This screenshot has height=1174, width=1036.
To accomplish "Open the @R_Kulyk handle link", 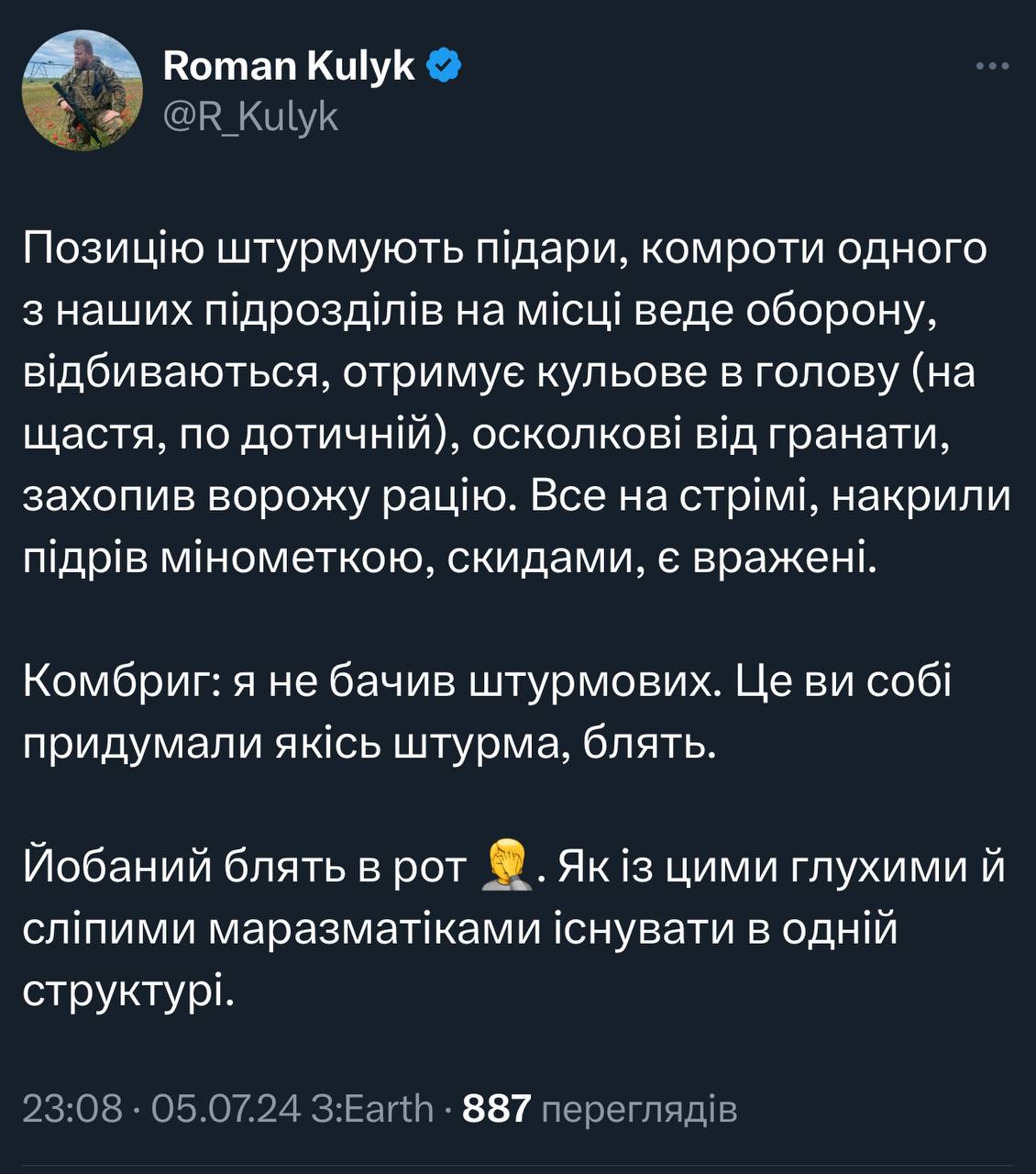I will [x=250, y=116].
